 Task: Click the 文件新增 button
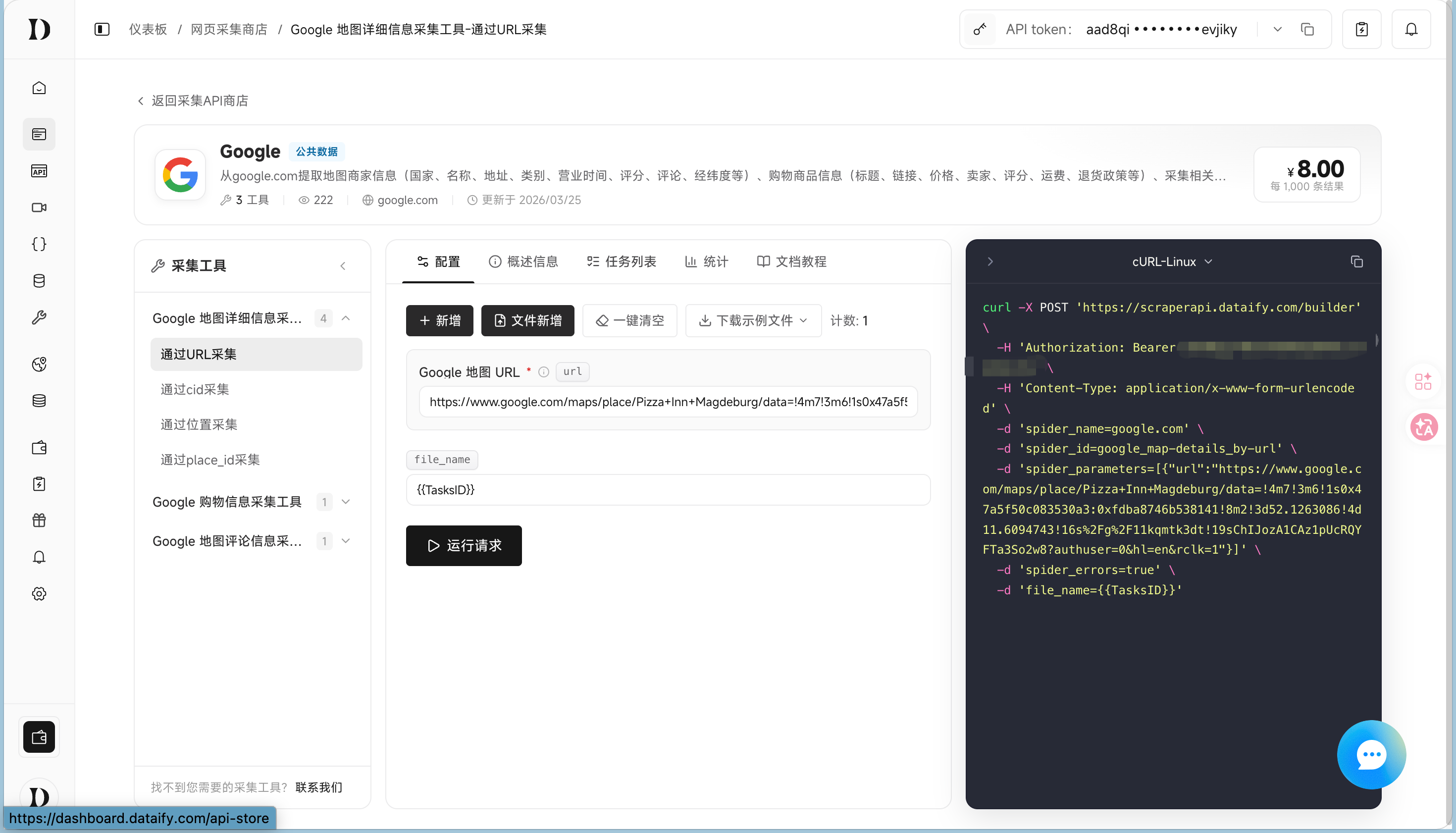pos(527,320)
